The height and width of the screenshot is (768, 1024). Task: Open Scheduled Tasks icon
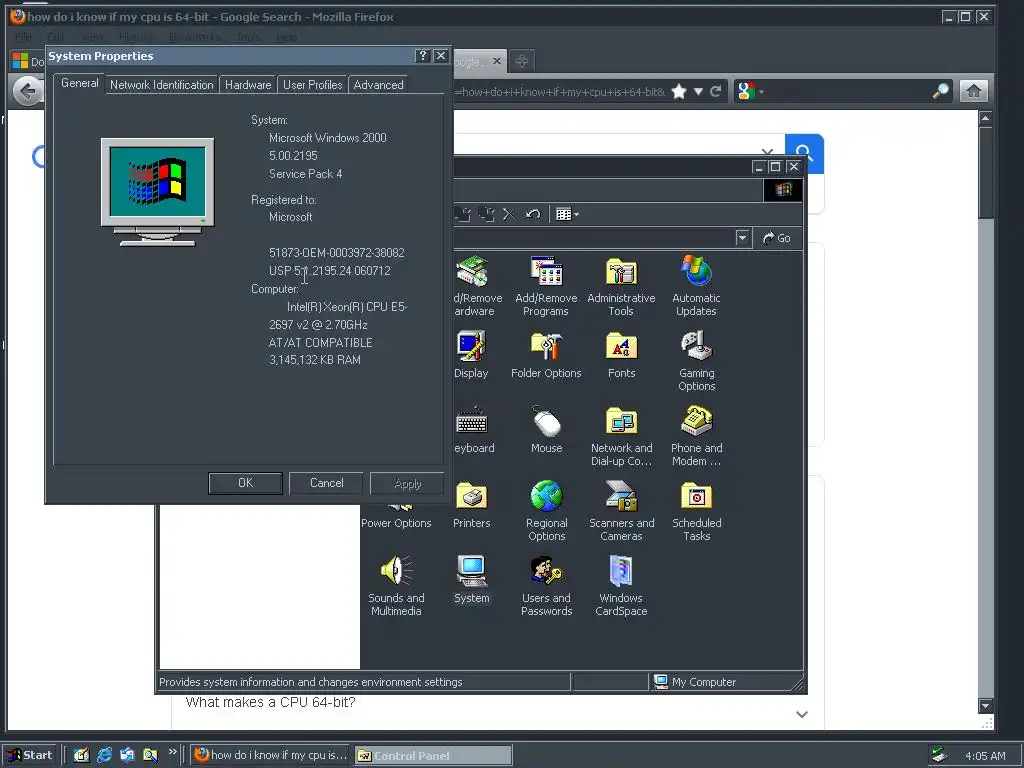(x=696, y=511)
